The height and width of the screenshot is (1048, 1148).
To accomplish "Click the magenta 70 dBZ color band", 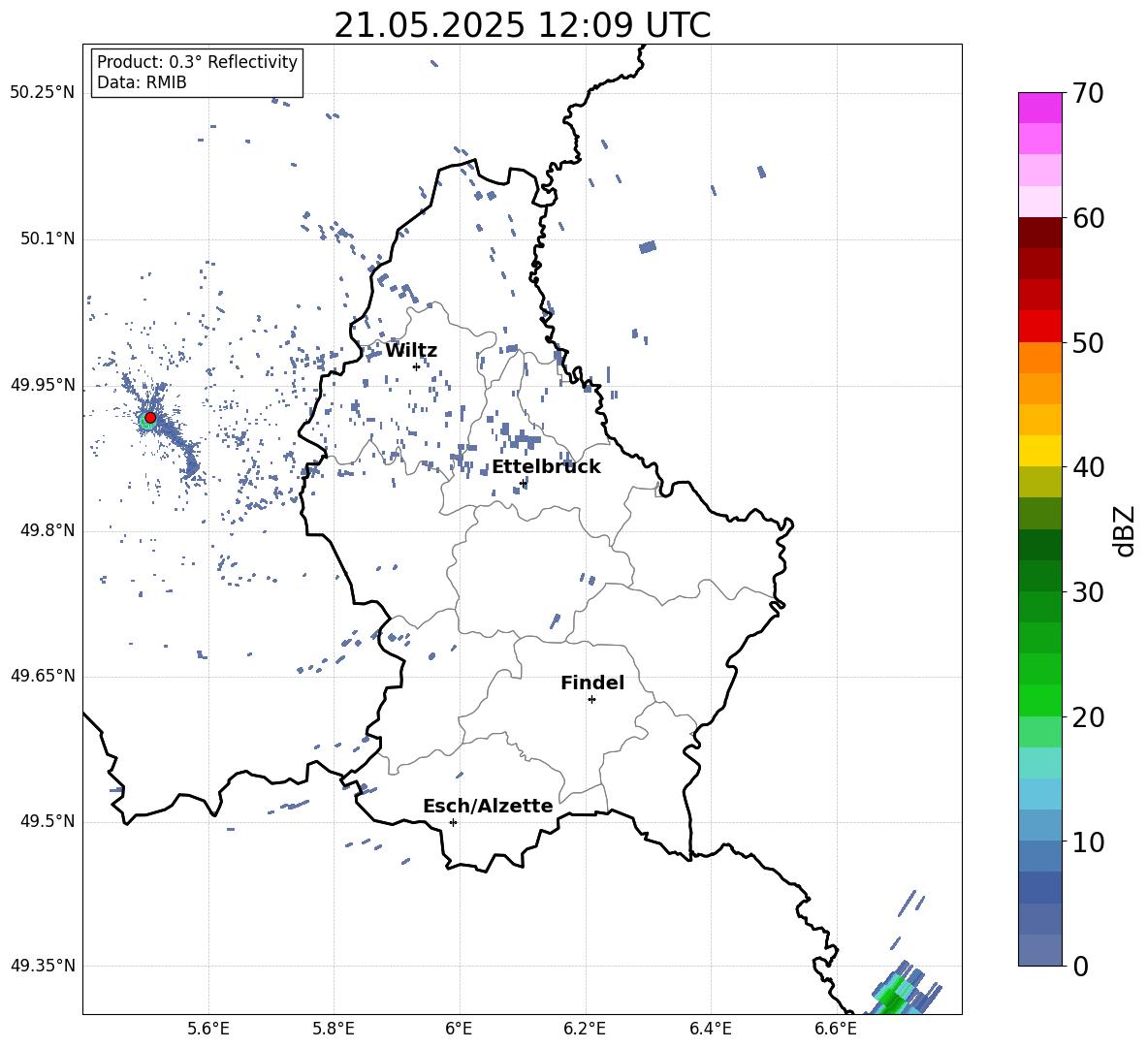I will 1039,108.
